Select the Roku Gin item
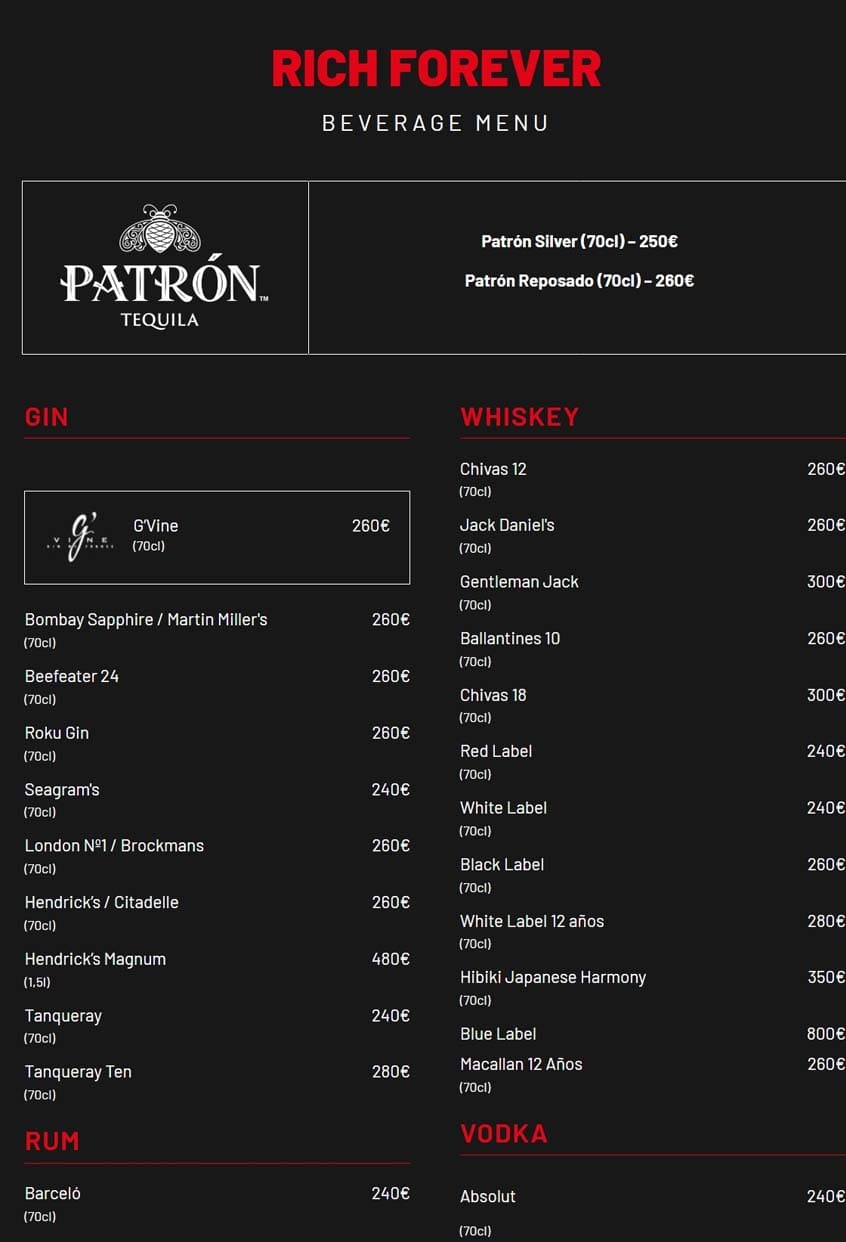846x1242 pixels. coord(57,733)
